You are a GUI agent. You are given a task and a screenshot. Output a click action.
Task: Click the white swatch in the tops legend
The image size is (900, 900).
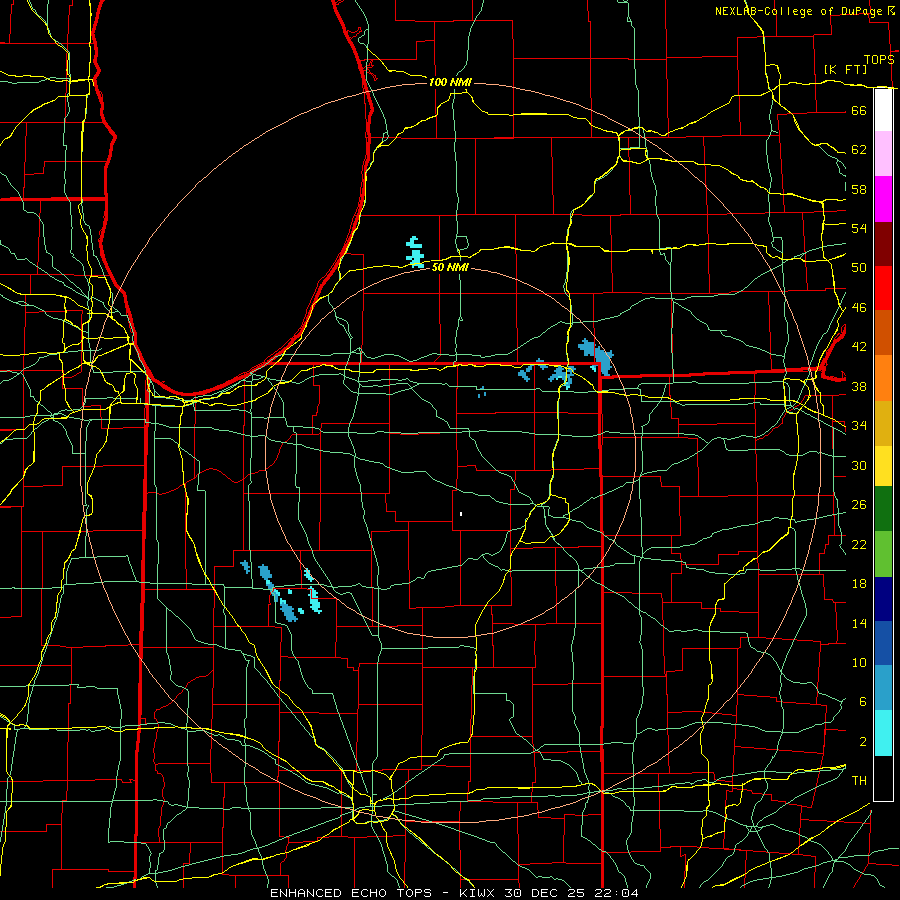pos(883,110)
